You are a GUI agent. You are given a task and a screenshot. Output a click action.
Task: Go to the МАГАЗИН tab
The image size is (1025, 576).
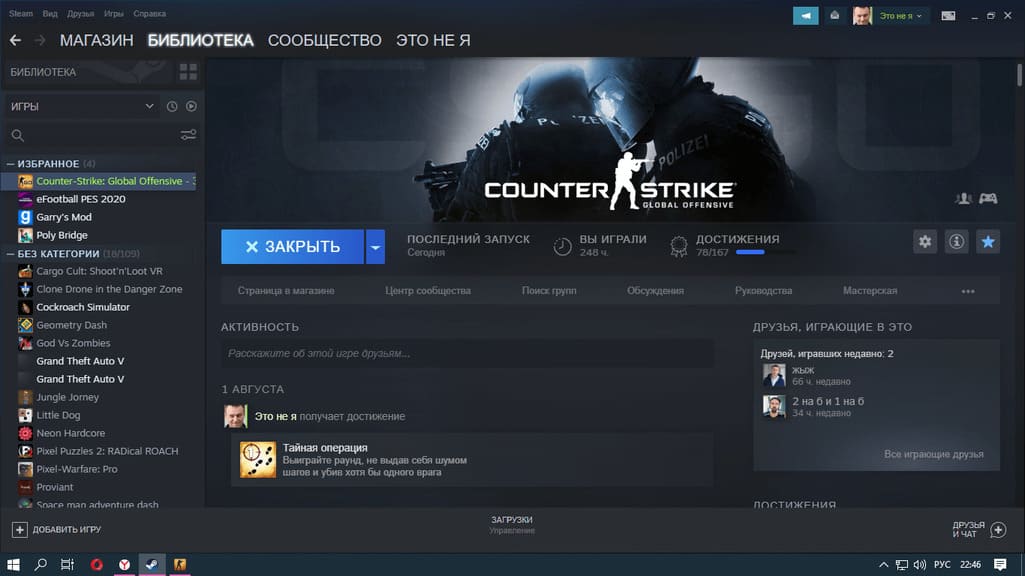pyautogui.click(x=97, y=41)
